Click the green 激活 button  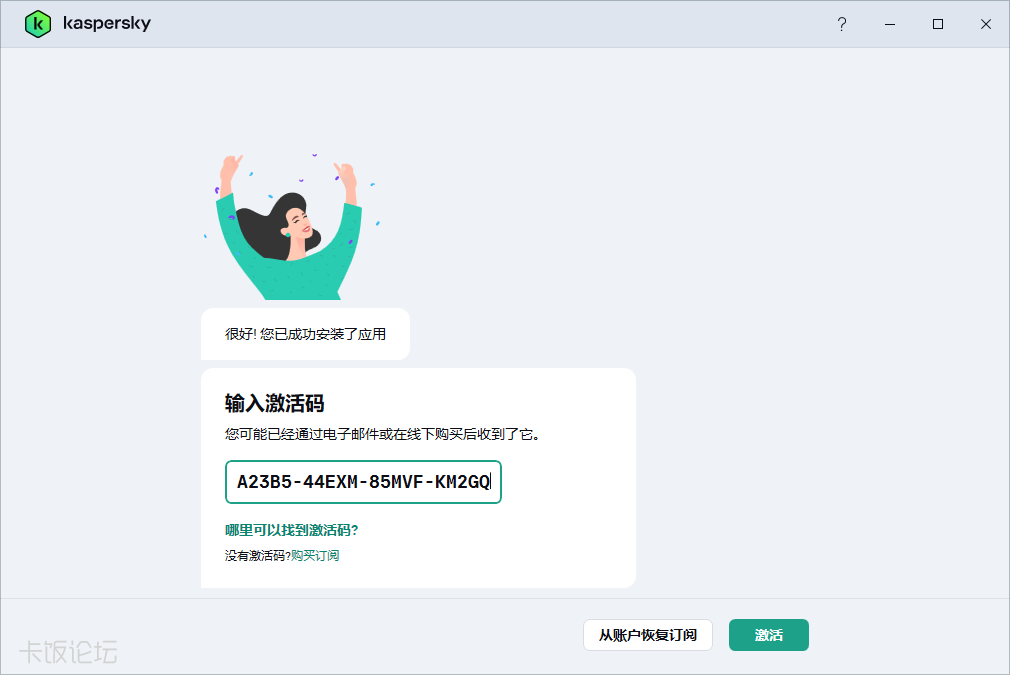click(x=768, y=635)
